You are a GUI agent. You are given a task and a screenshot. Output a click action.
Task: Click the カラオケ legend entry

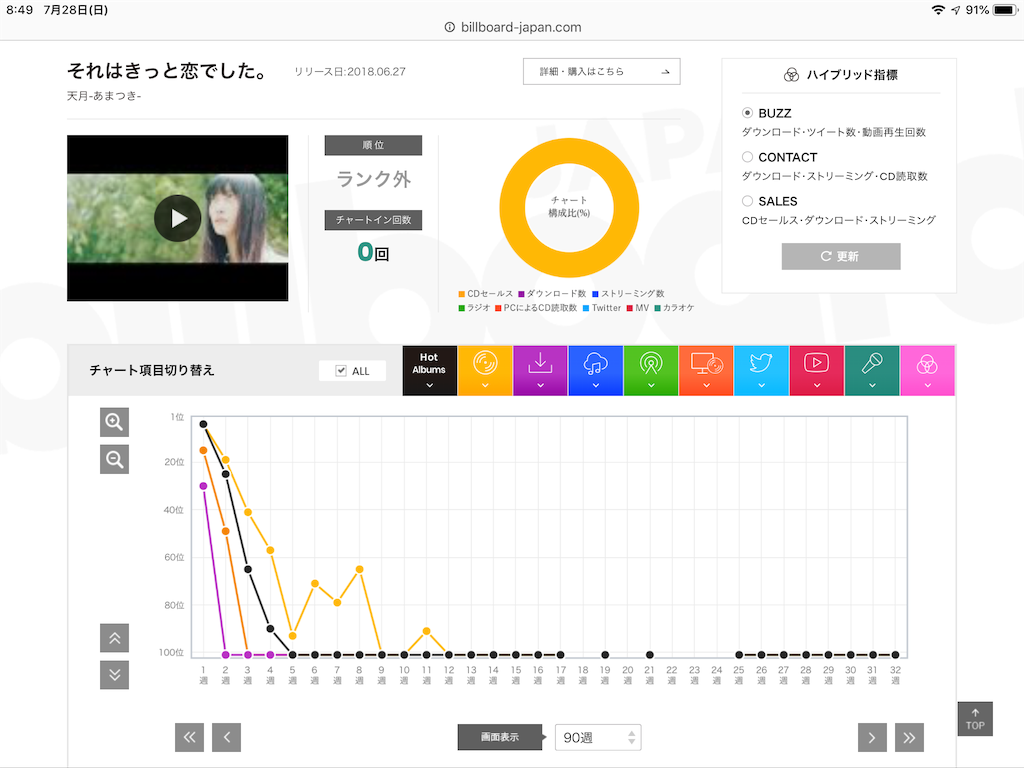pyautogui.click(x=674, y=308)
